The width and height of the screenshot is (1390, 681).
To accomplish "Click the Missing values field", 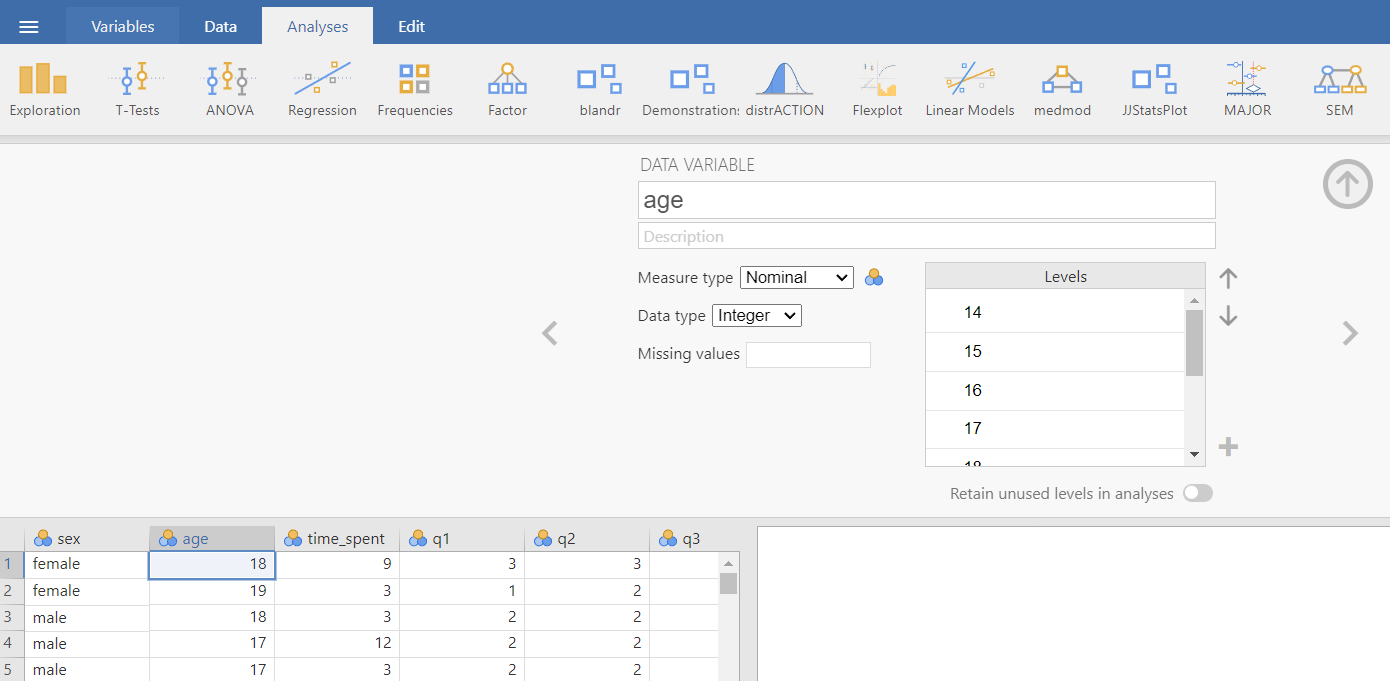I will [x=808, y=355].
